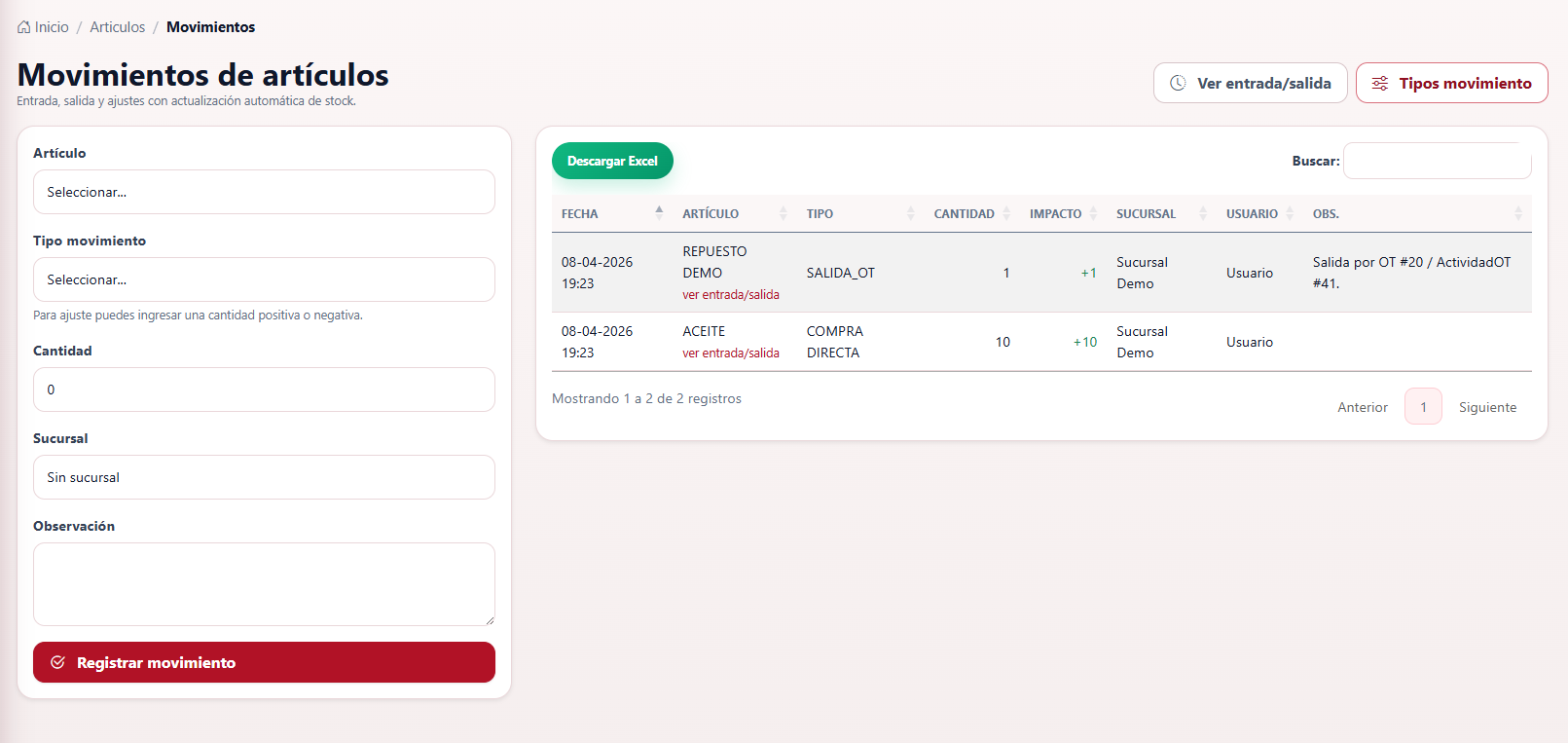Click the +1 impact value

(x=1089, y=273)
